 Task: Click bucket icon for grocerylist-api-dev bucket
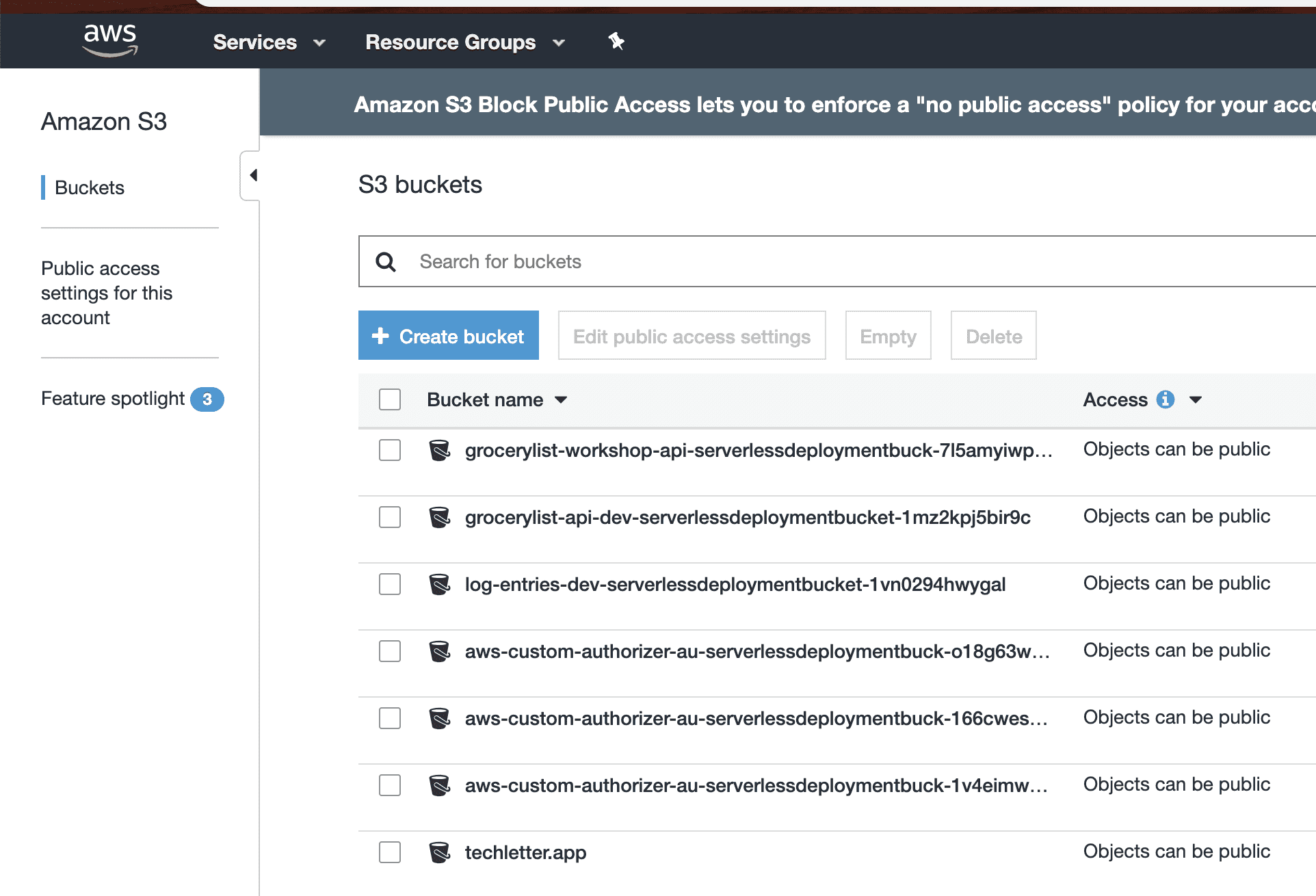click(439, 517)
